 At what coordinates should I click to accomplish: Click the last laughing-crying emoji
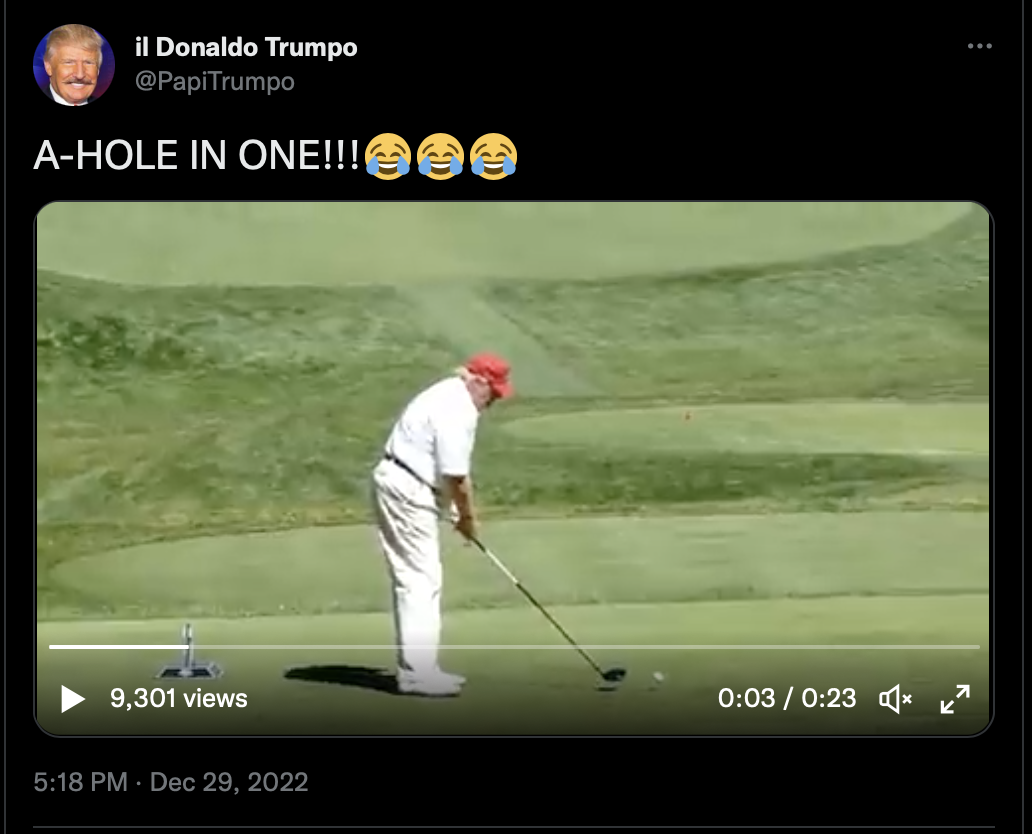point(493,156)
